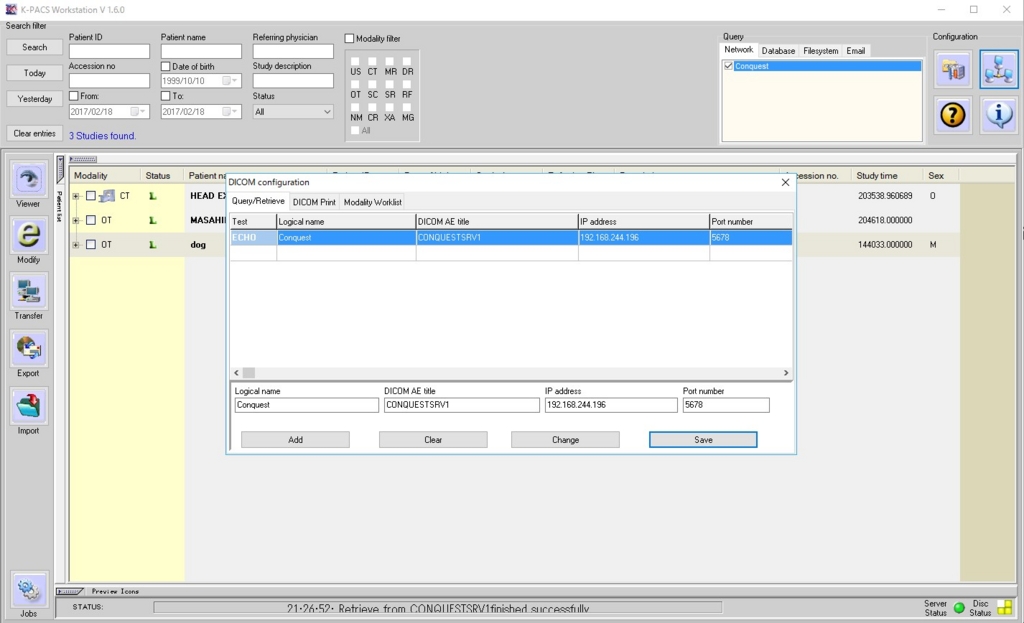Check the MASAHI study row checkbox
The height and width of the screenshot is (623, 1024).
click(x=91, y=220)
